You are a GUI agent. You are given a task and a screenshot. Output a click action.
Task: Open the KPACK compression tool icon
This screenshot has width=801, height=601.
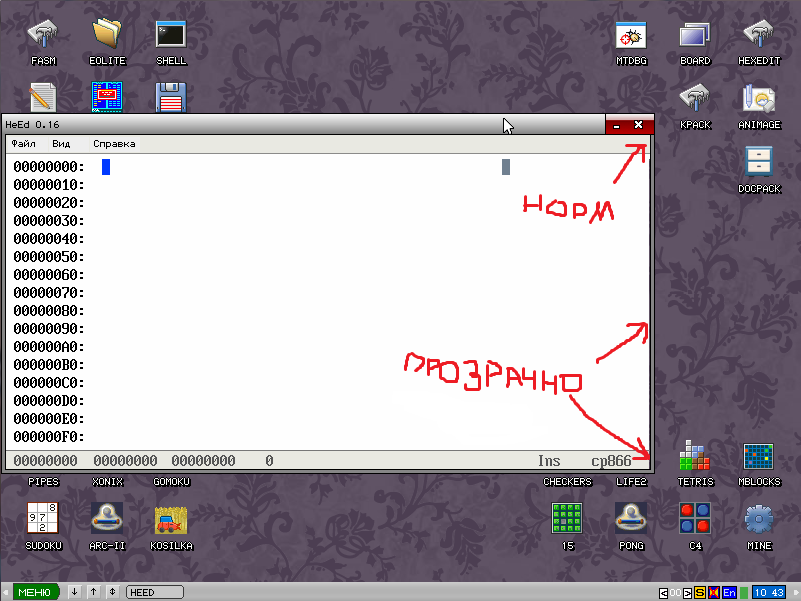coord(695,99)
